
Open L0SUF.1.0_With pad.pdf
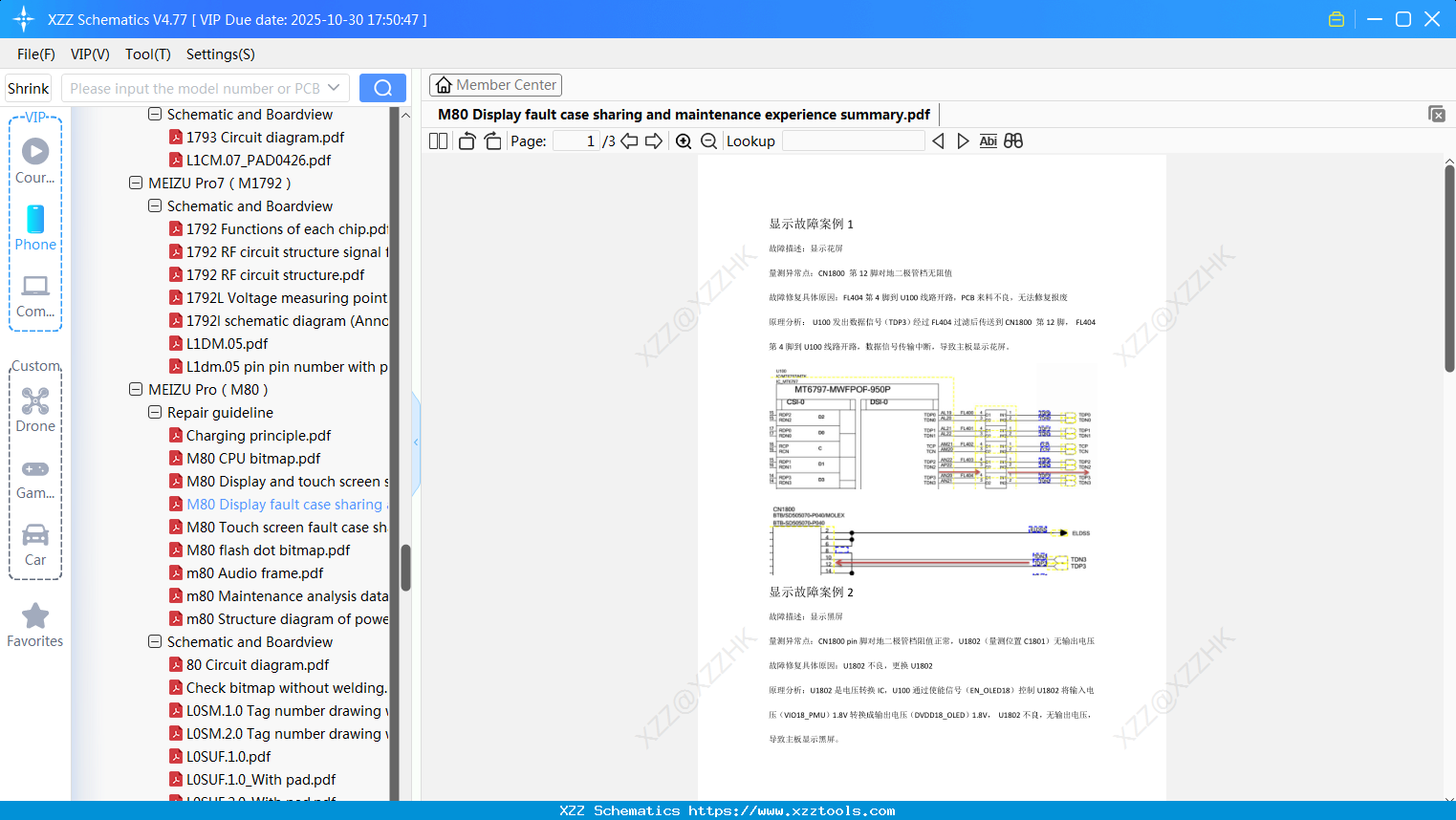click(261, 780)
